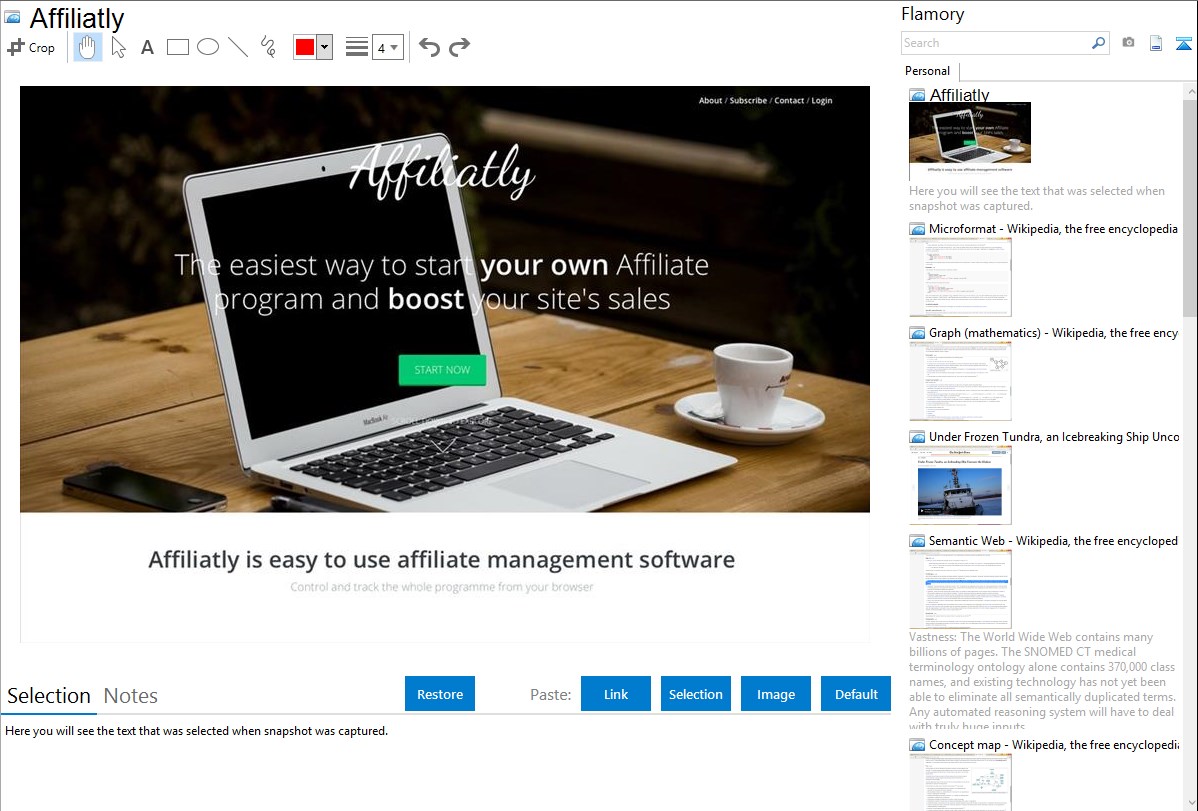Open the color picker dropdown arrow
Screen dimensions: 1198x811
(x=325, y=47)
